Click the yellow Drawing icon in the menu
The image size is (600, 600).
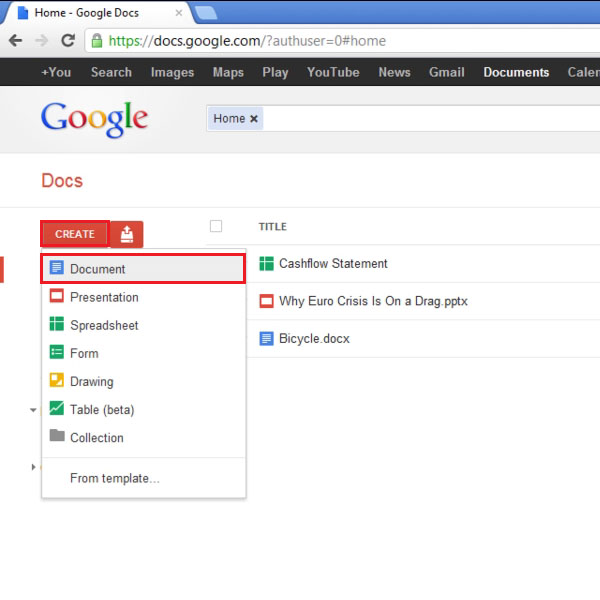pyautogui.click(x=57, y=380)
